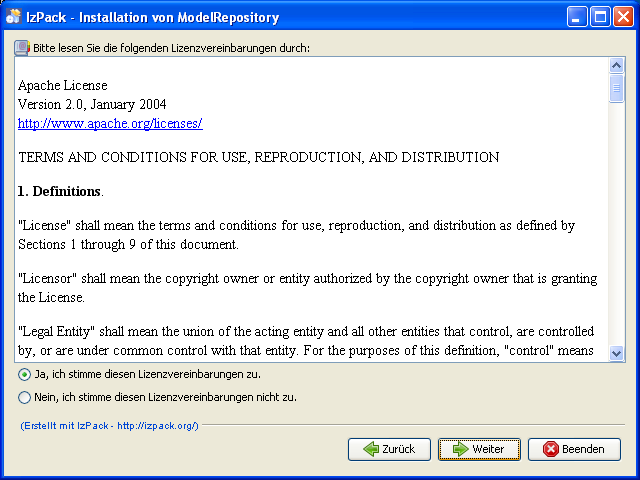Go back with the Zurück button
The width and height of the screenshot is (640, 480).
[389, 449]
